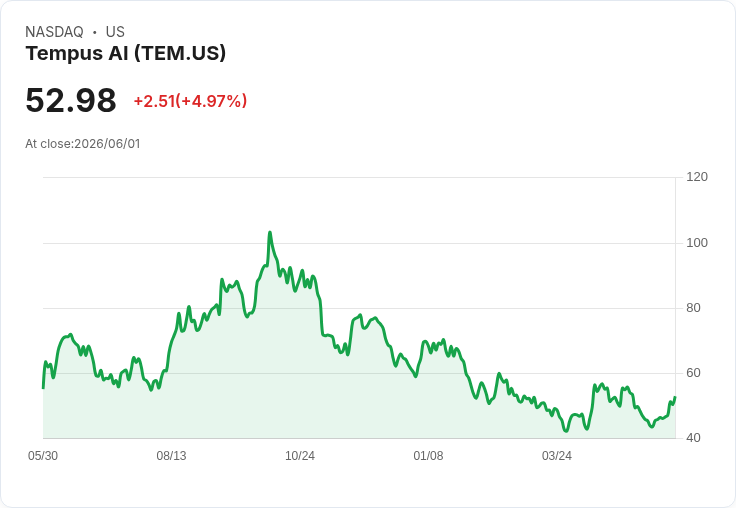
Task: Click the 08/13 date axis label
Action: [x=171, y=455]
